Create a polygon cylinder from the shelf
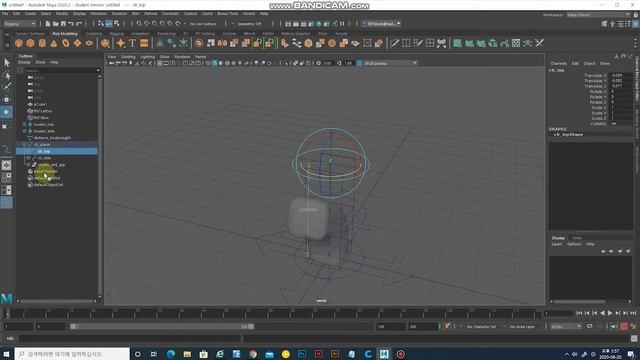The height and width of the screenshot is (360, 640). pos(42,43)
